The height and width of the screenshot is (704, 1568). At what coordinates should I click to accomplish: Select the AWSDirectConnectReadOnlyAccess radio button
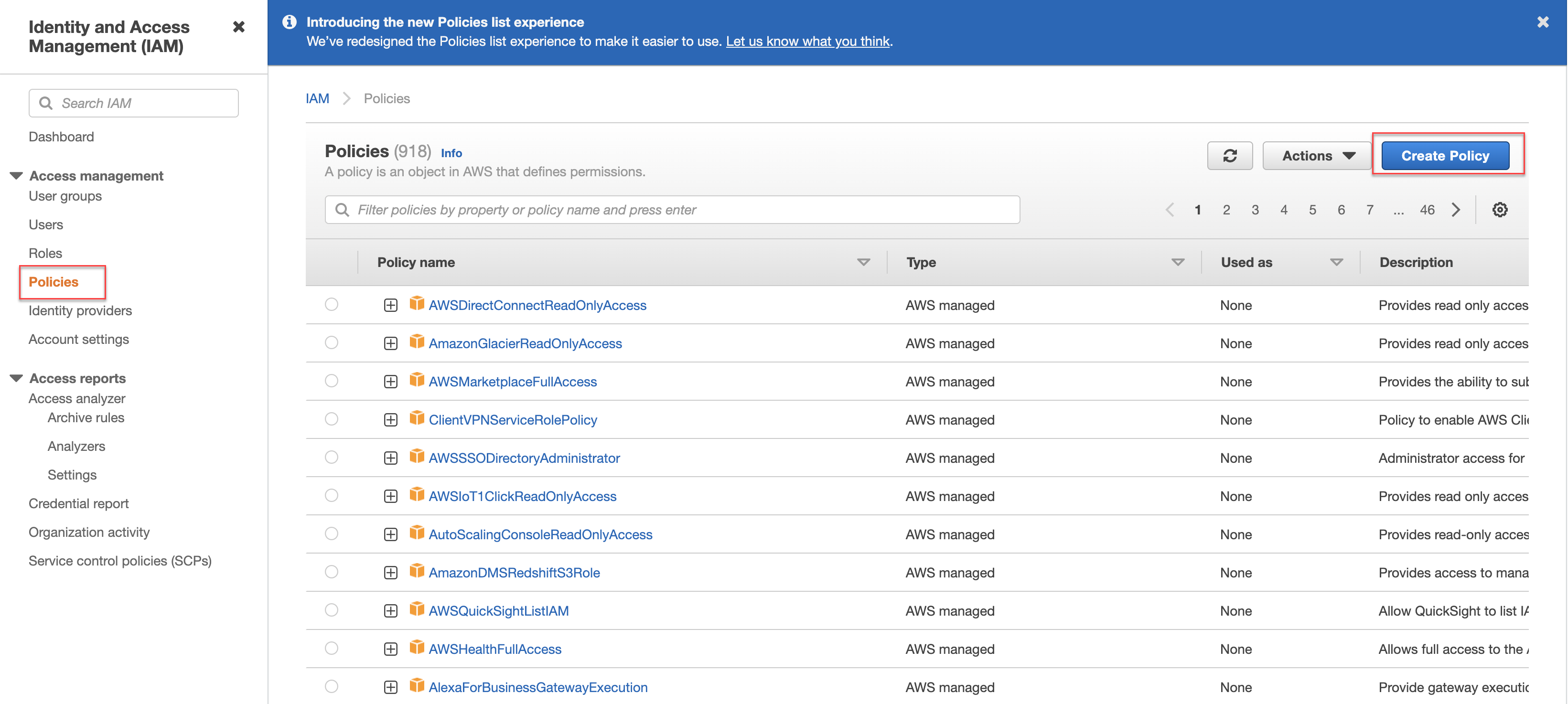[x=331, y=304]
